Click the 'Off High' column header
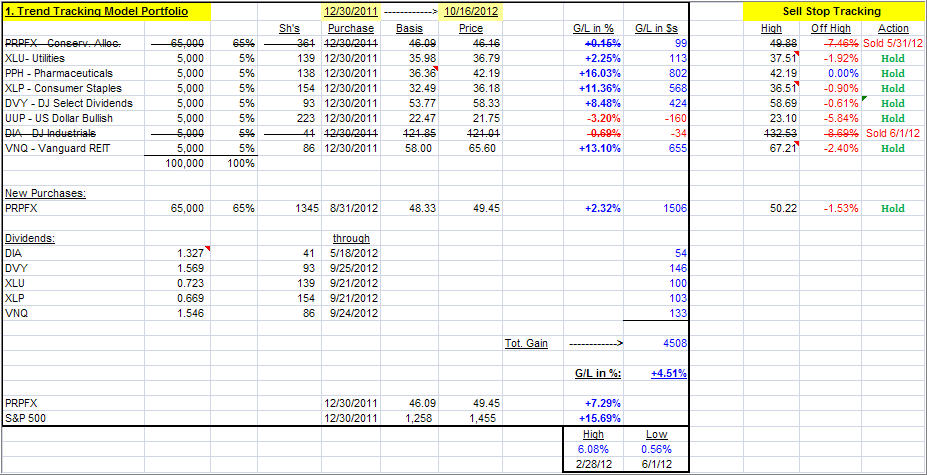 point(831,28)
